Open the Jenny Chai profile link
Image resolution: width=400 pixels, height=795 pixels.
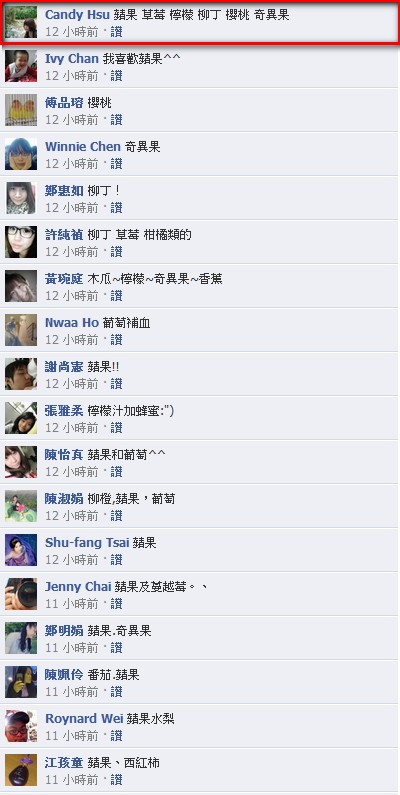point(78,587)
